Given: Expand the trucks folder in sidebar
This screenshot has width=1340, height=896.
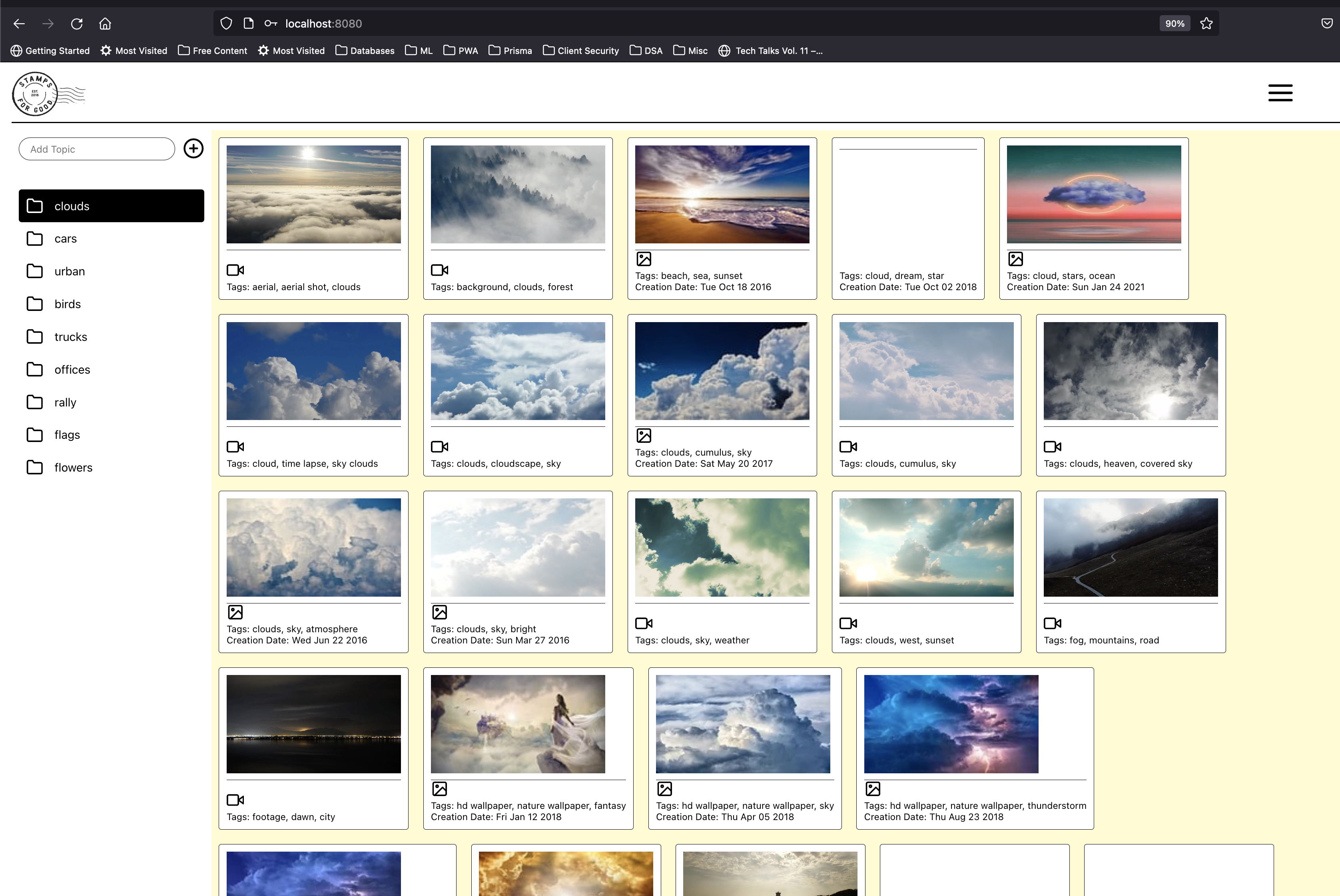Looking at the screenshot, I should coord(70,336).
